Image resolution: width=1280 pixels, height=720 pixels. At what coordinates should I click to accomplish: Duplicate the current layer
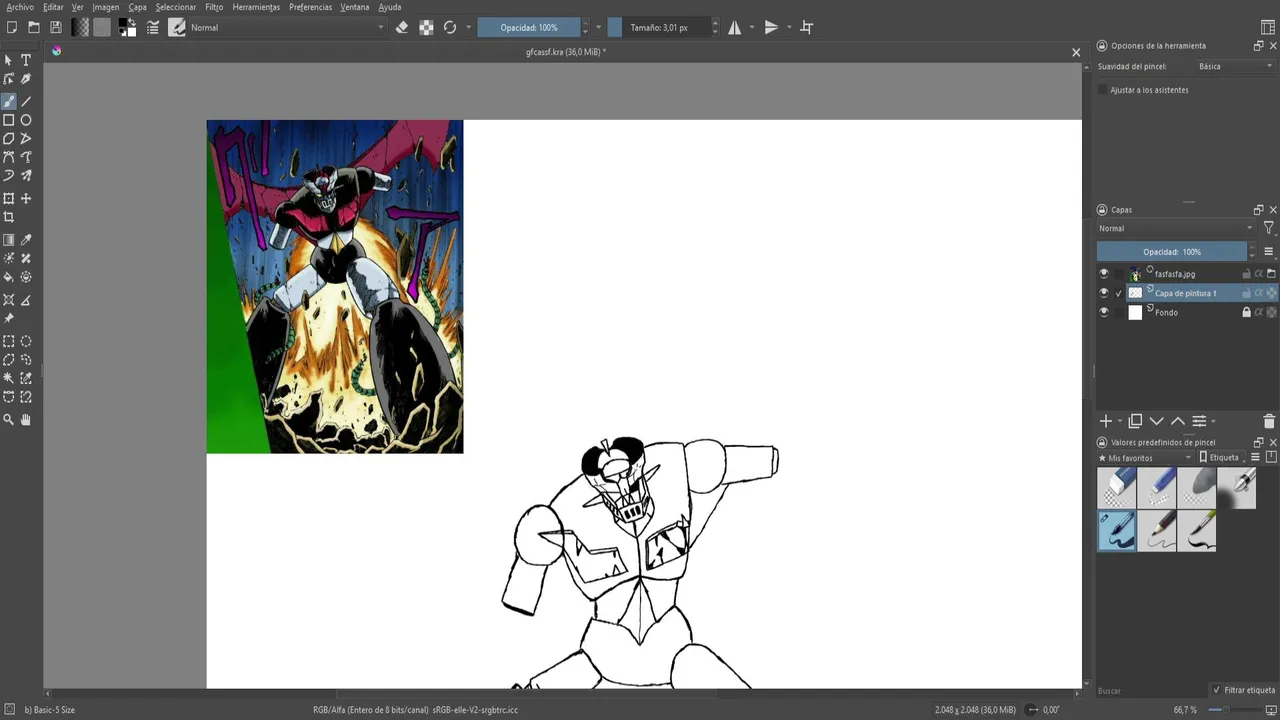coord(1135,422)
